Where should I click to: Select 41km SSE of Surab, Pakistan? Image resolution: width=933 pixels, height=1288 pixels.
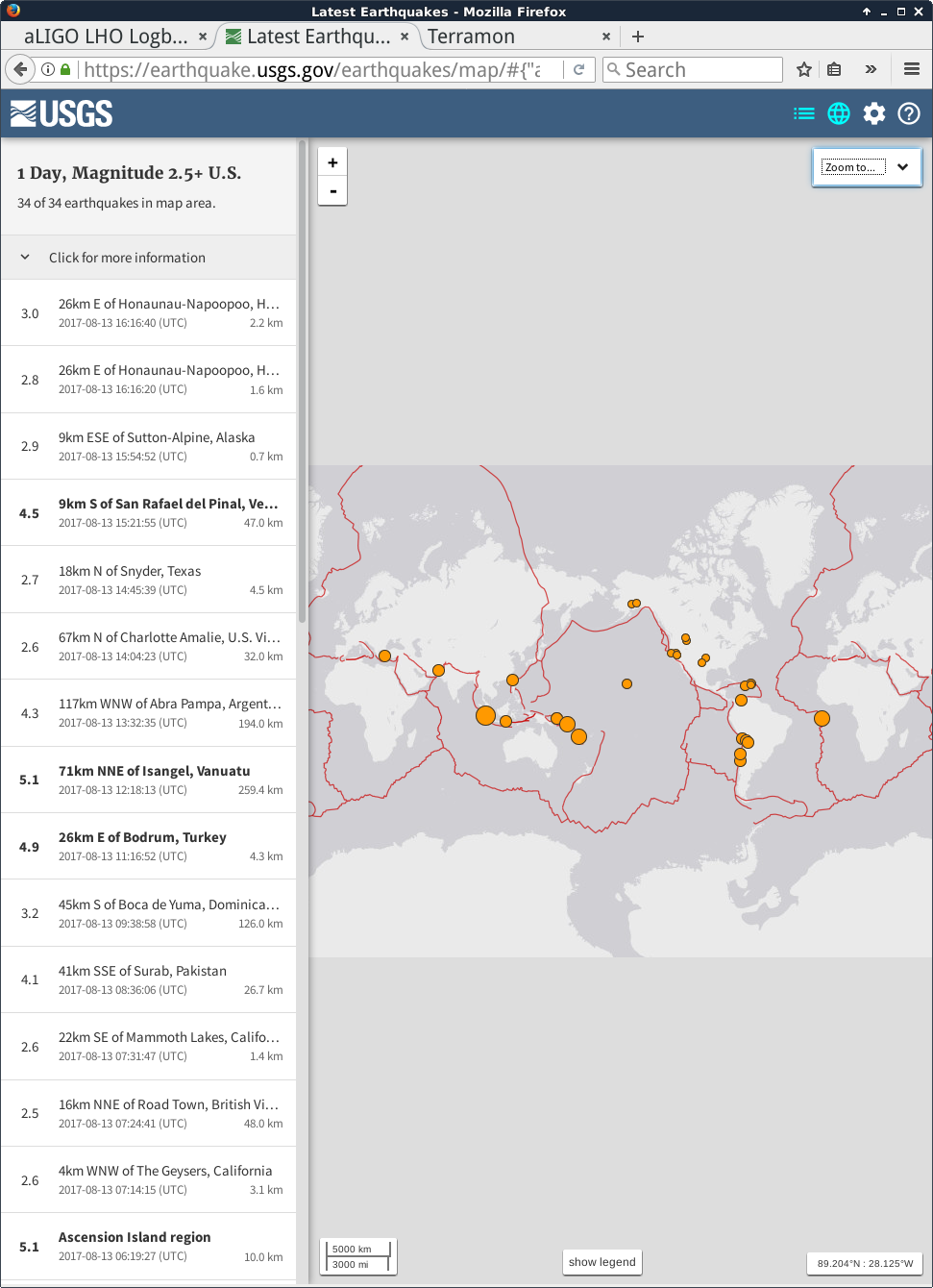pos(149,979)
